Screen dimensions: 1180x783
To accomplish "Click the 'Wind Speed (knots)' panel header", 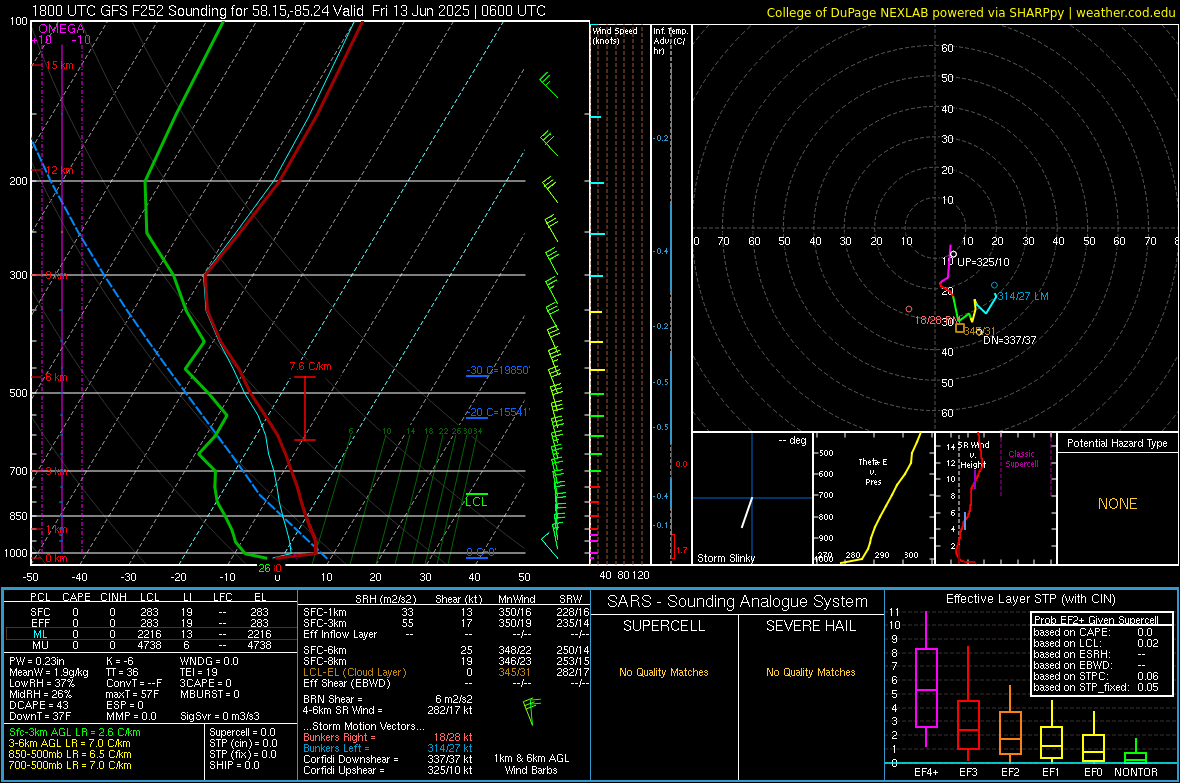I will [615, 36].
